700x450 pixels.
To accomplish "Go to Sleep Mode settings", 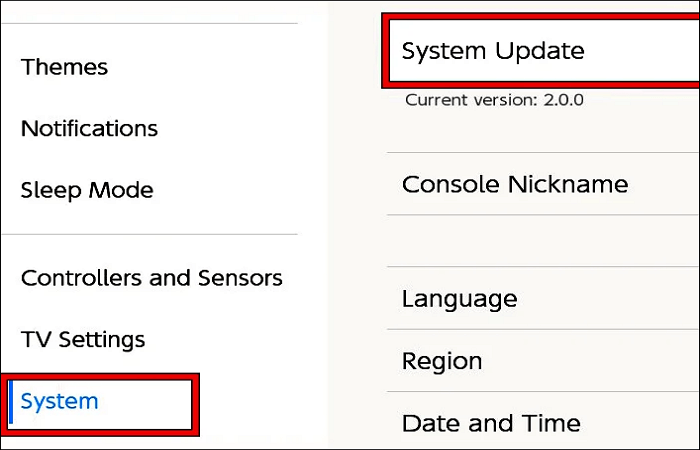I will coord(87,190).
